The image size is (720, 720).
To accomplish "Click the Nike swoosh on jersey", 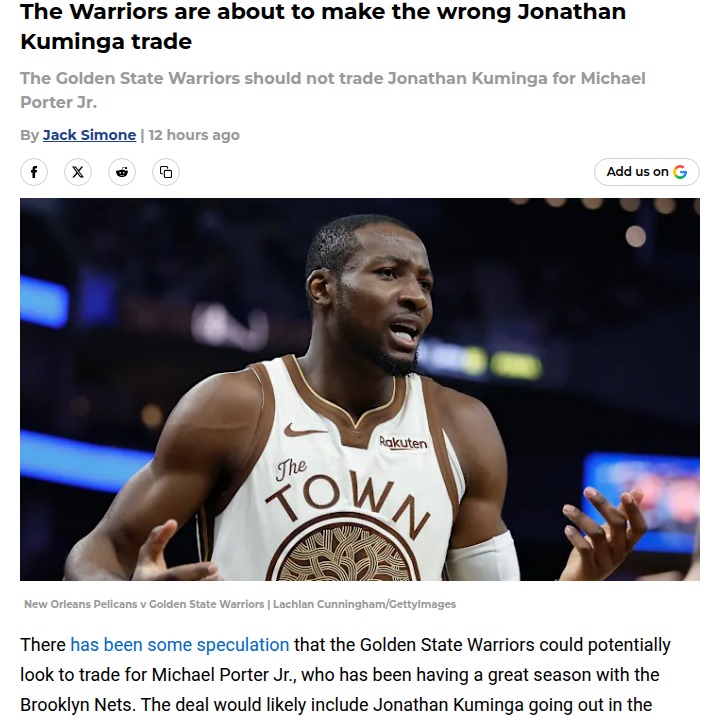I will point(304,430).
